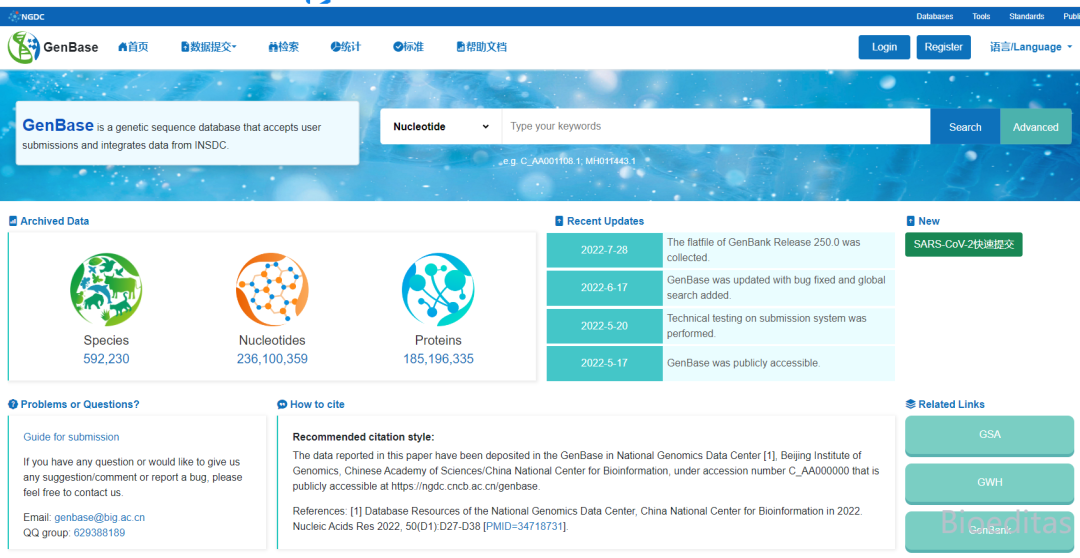Open the 首页 home menu item

click(133, 47)
